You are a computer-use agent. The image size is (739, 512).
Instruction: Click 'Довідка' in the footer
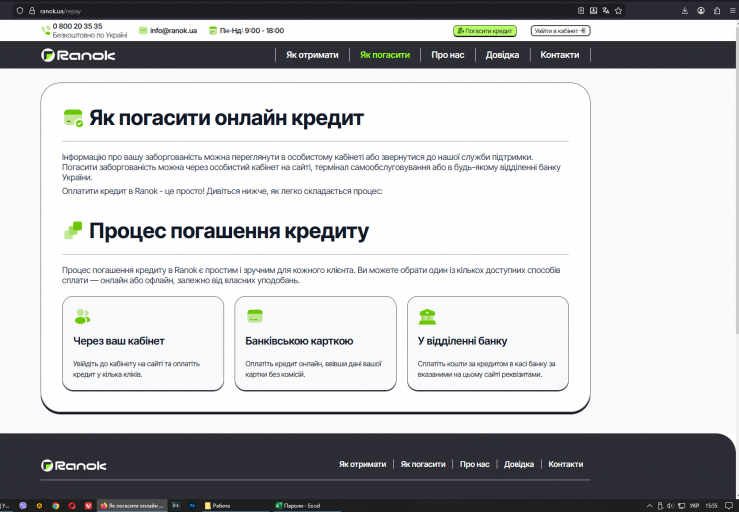tap(519, 464)
